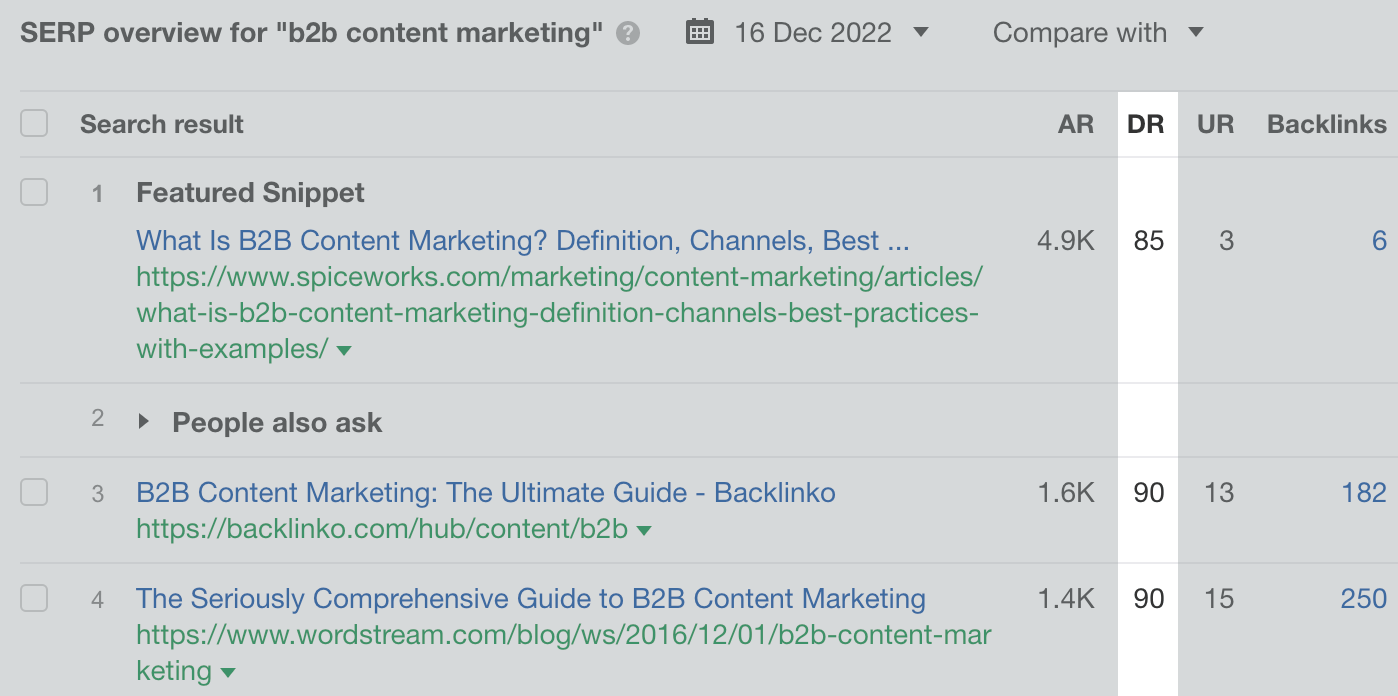Expand the People also ask row

pyautogui.click(x=144, y=422)
